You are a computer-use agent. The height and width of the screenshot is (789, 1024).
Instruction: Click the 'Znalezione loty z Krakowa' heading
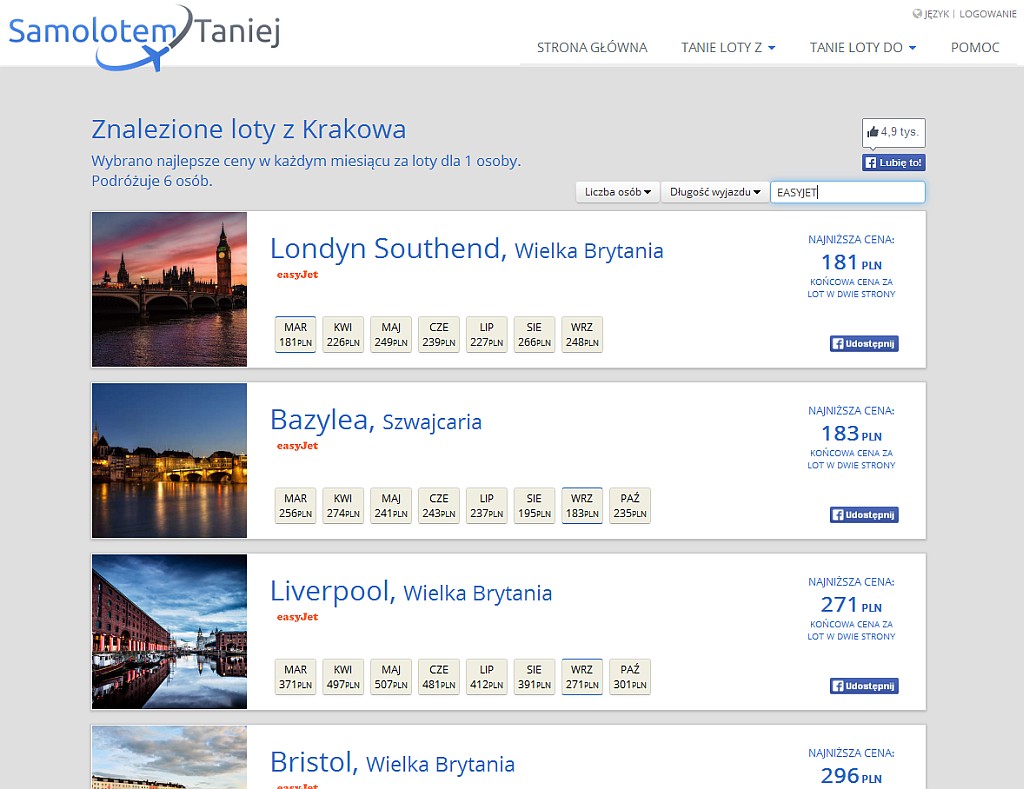(x=249, y=129)
